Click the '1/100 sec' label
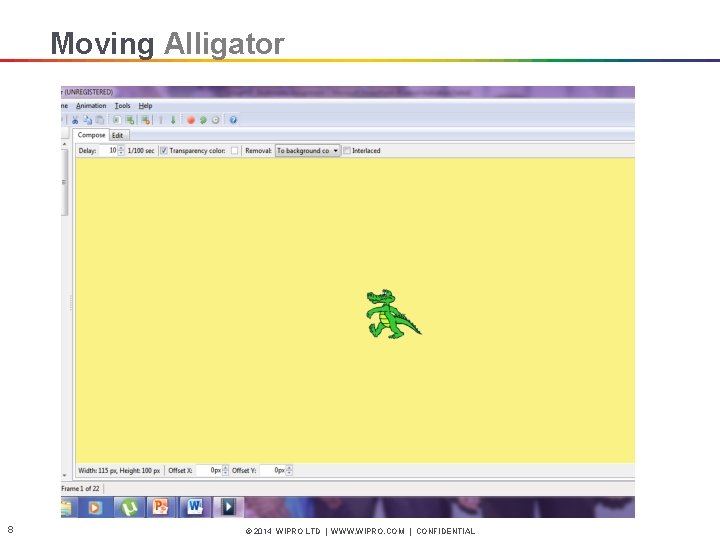 (x=141, y=151)
